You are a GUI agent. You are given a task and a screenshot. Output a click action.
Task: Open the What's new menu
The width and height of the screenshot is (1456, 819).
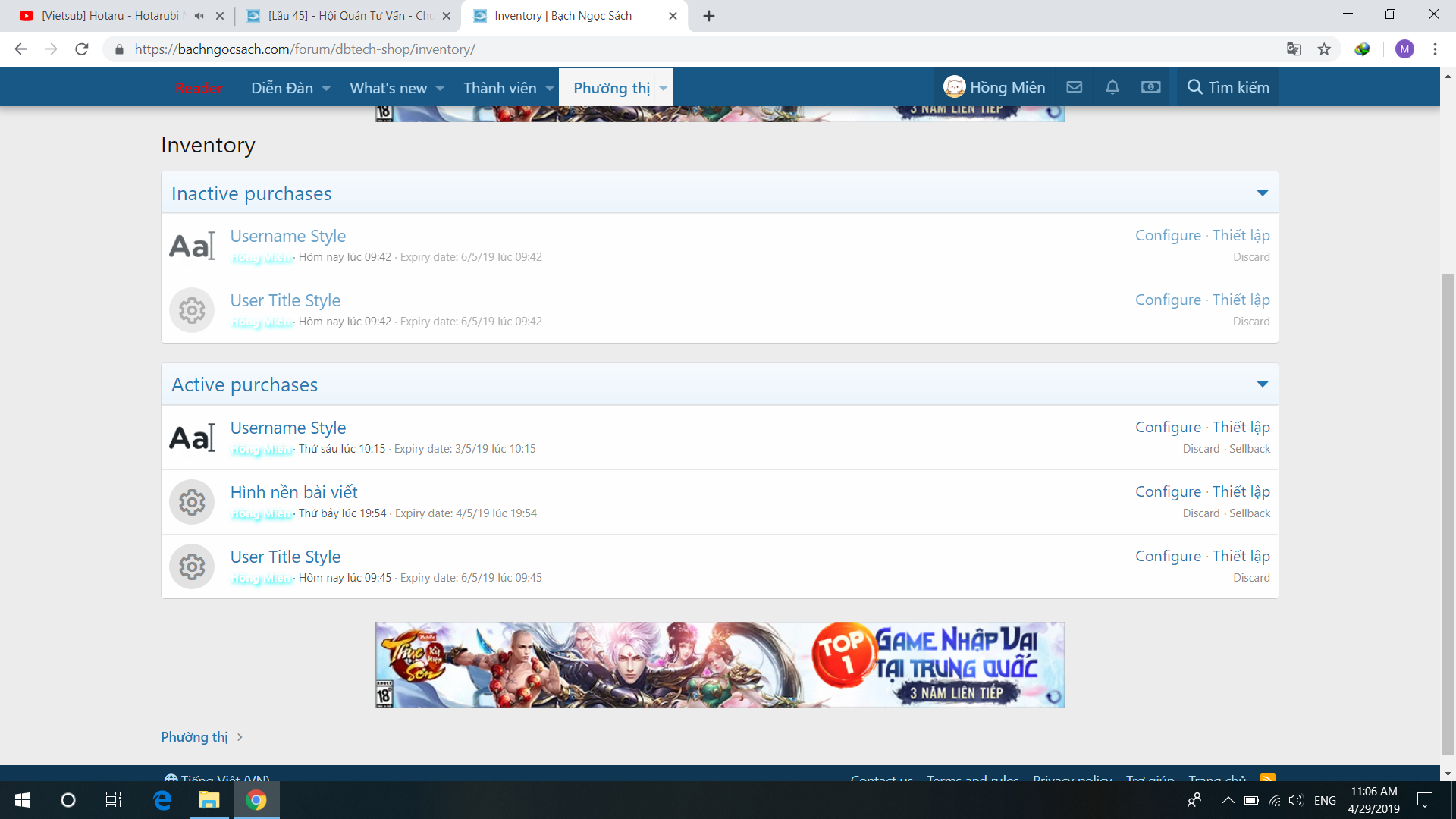click(388, 88)
